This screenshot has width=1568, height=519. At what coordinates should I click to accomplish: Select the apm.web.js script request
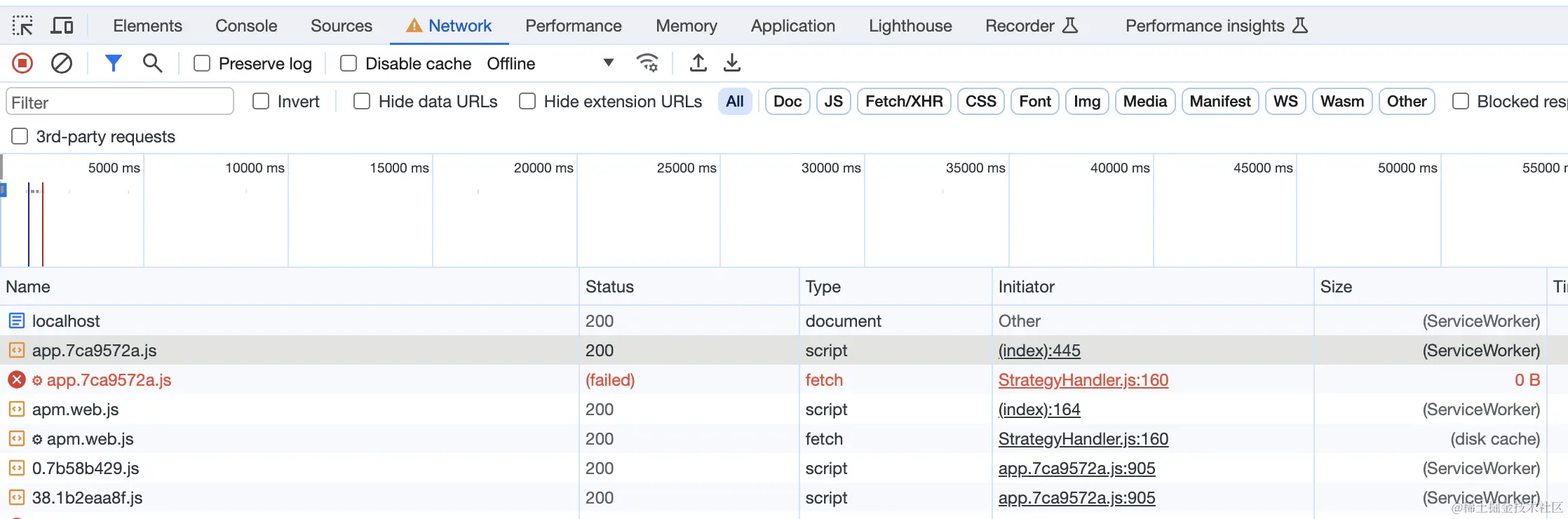tap(784, 410)
